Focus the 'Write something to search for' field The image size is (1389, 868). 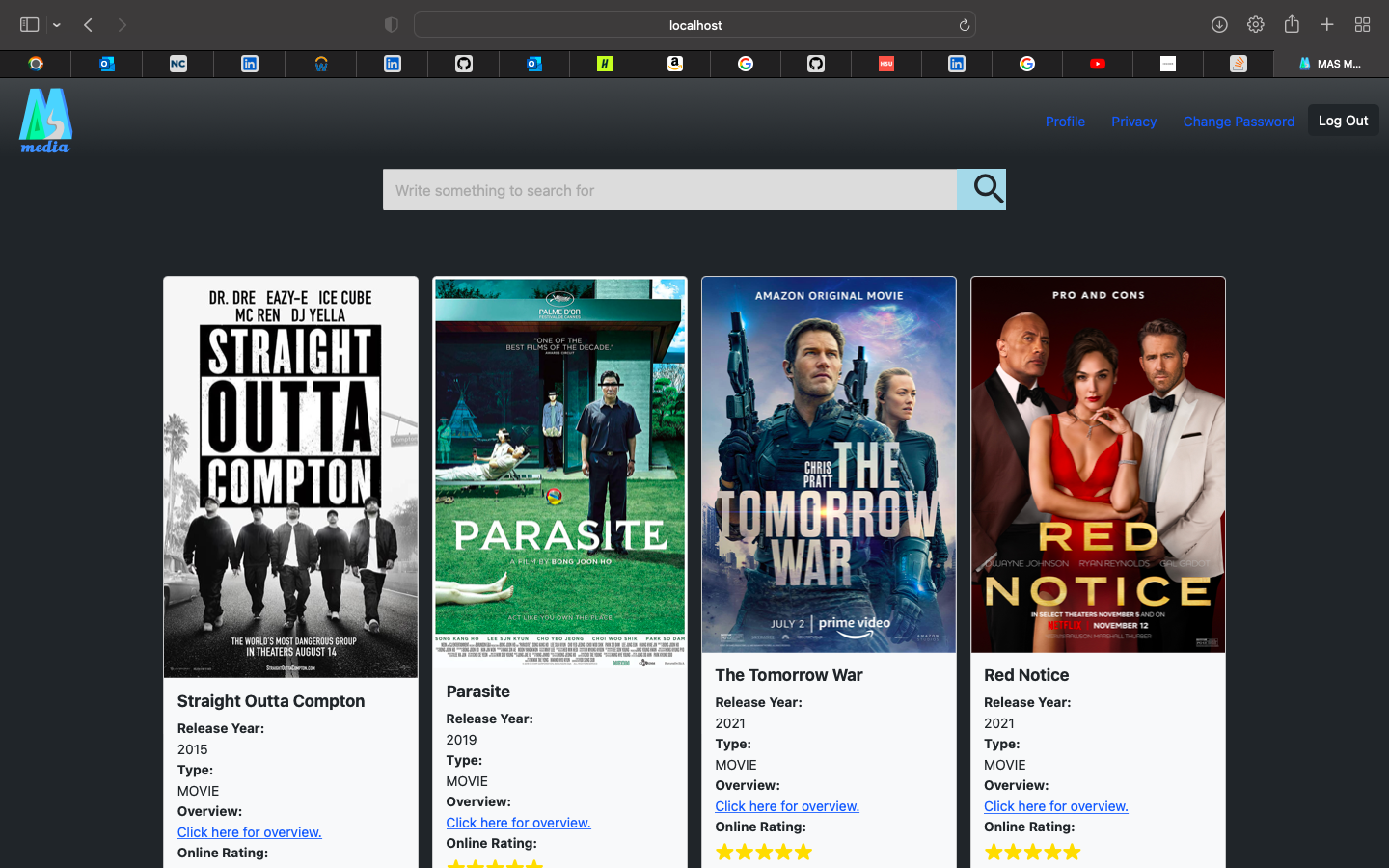pos(669,190)
